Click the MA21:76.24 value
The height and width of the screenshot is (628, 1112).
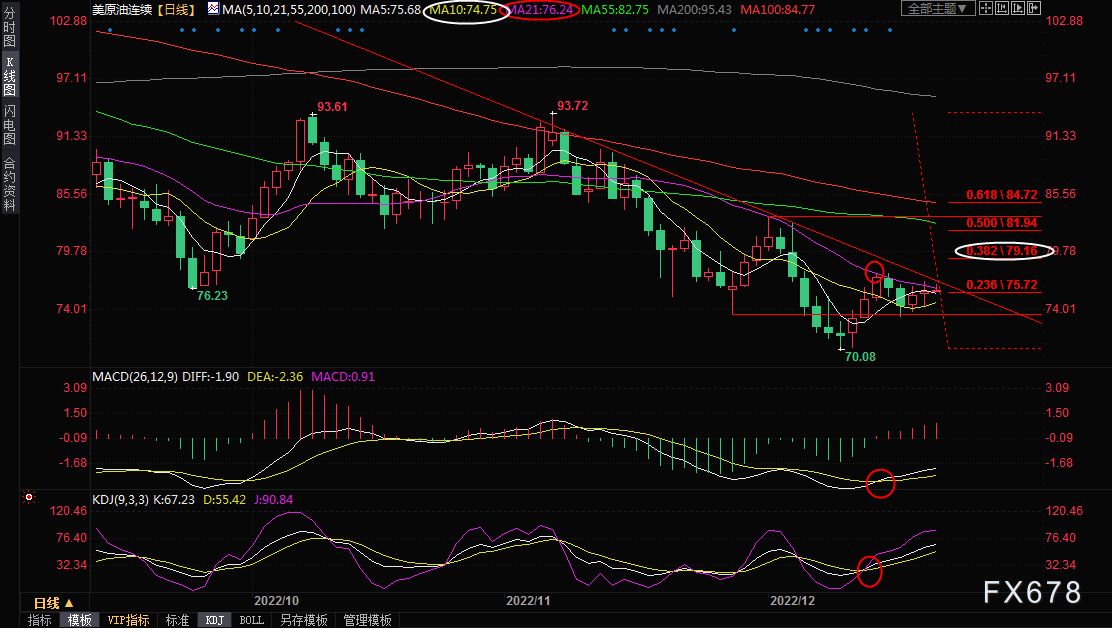point(540,9)
